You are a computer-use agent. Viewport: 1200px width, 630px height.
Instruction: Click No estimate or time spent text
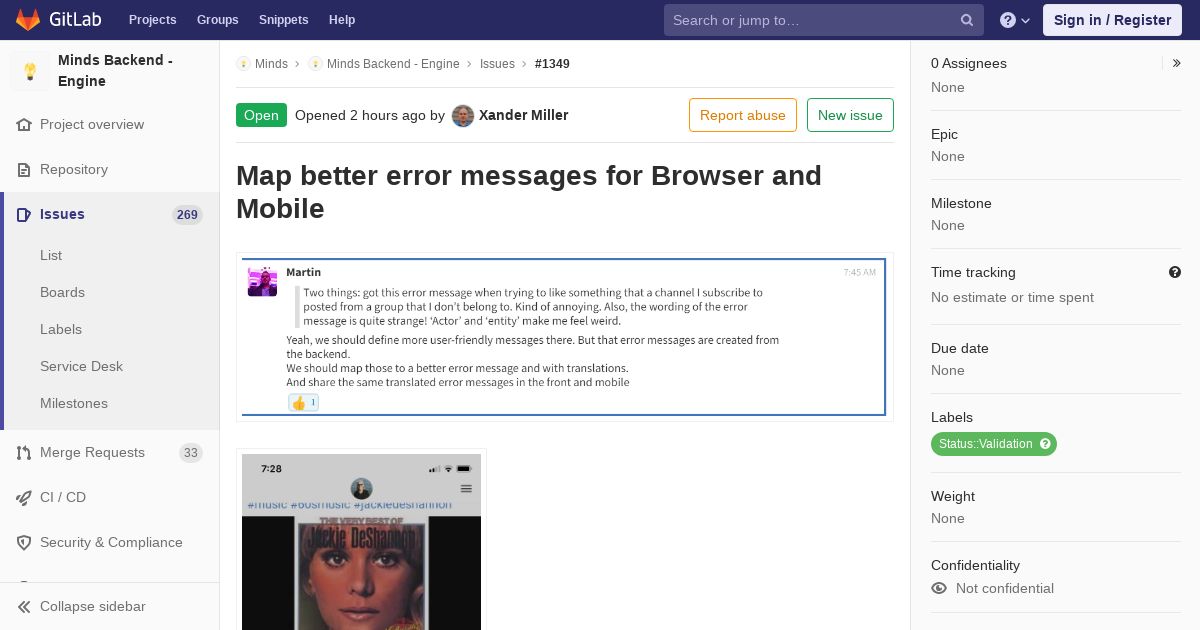tap(1012, 297)
